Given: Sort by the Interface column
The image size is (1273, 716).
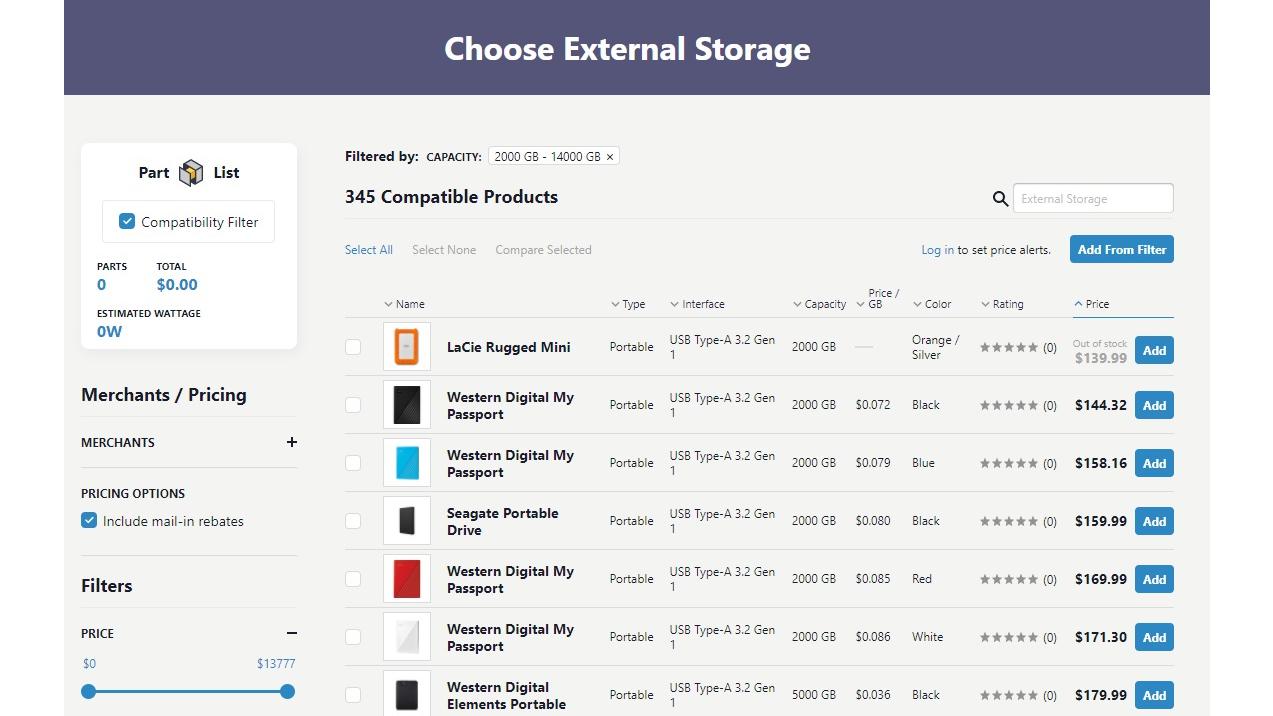Looking at the screenshot, I should click(x=697, y=304).
